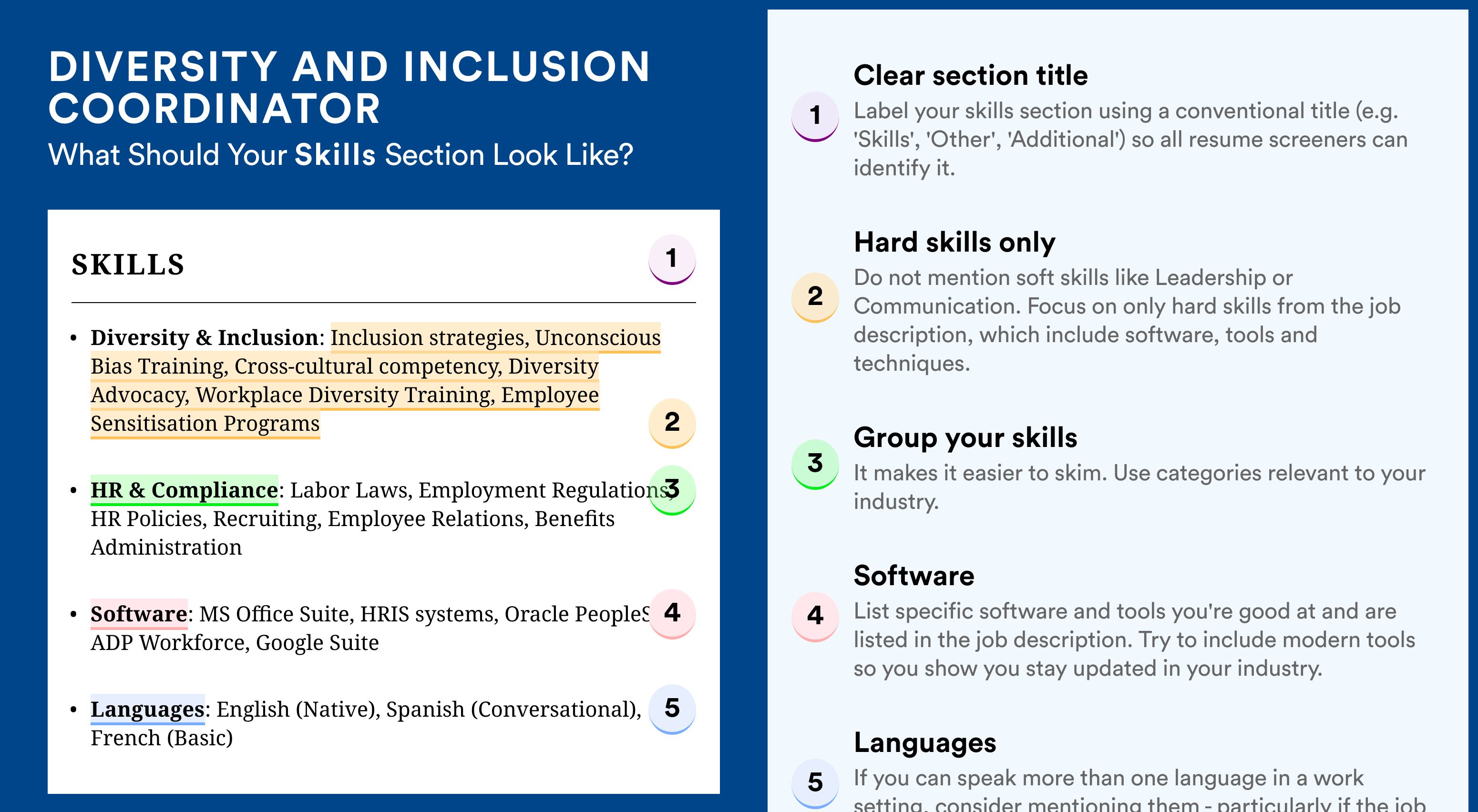Select orange badge 2 next to Hard skills only
The image size is (1478, 812).
(815, 297)
